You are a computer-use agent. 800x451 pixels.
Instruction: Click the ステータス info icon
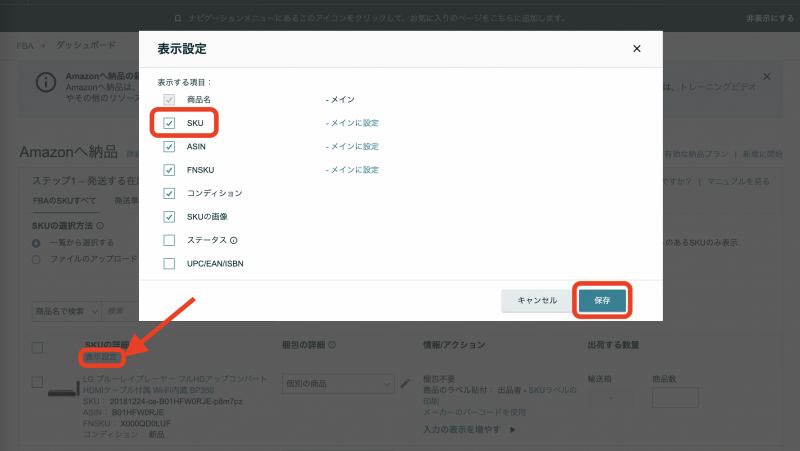coord(234,240)
